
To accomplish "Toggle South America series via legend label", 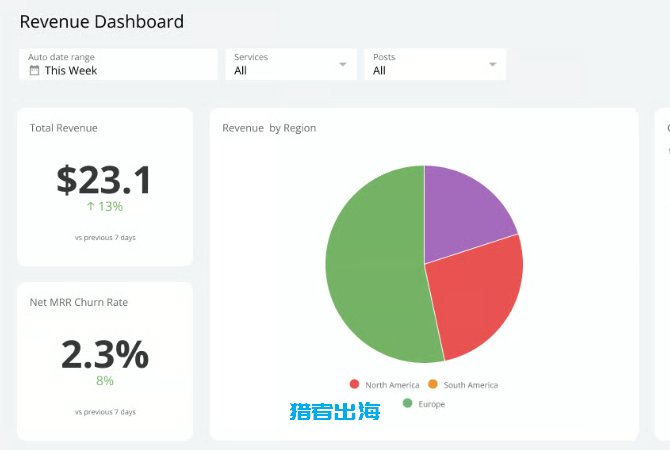I will pos(470,385).
